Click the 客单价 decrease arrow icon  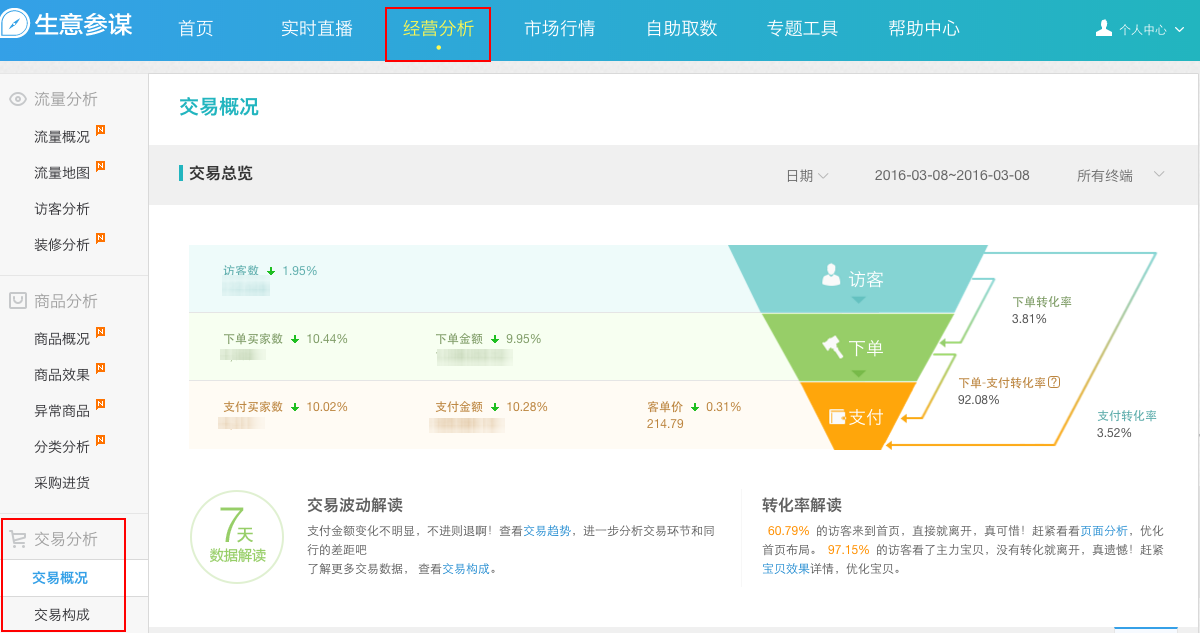695,407
